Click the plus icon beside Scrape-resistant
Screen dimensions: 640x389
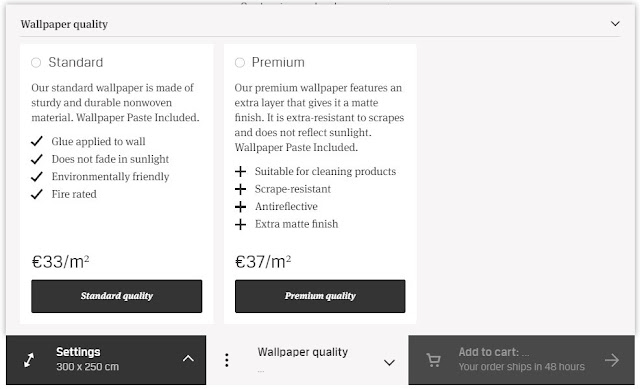pyautogui.click(x=240, y=189)
